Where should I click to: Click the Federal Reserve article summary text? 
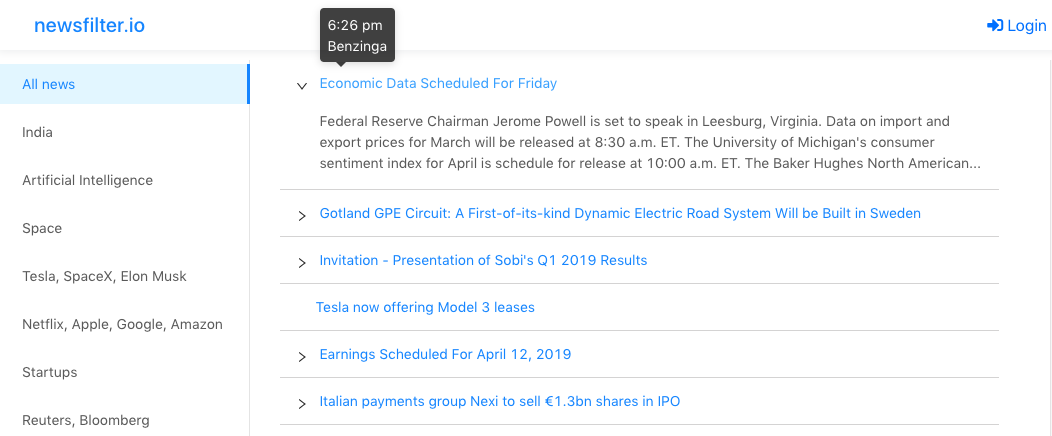pos(650,142)
